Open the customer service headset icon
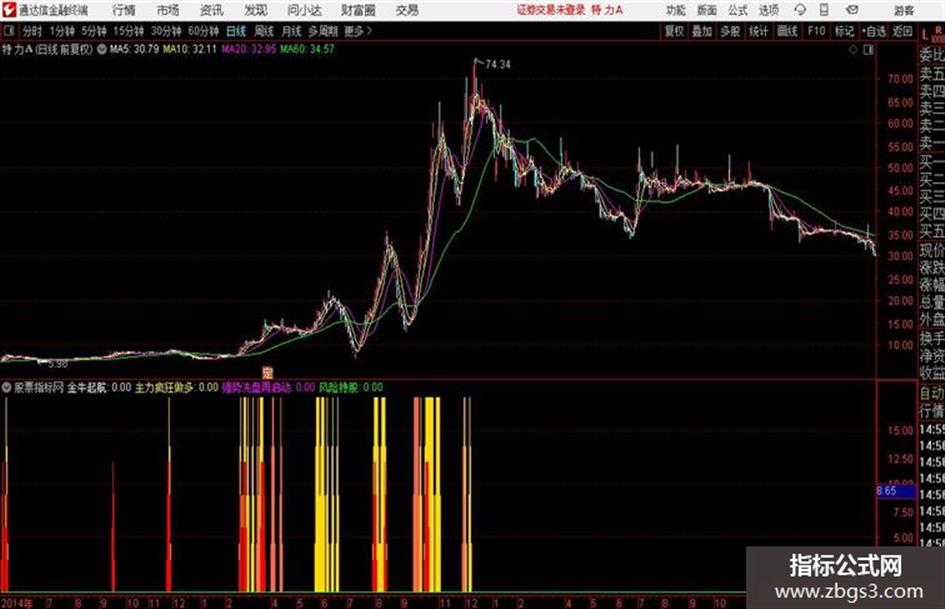Image resolution: width=945 pixels, height=609 pixels. click(800, 10)
